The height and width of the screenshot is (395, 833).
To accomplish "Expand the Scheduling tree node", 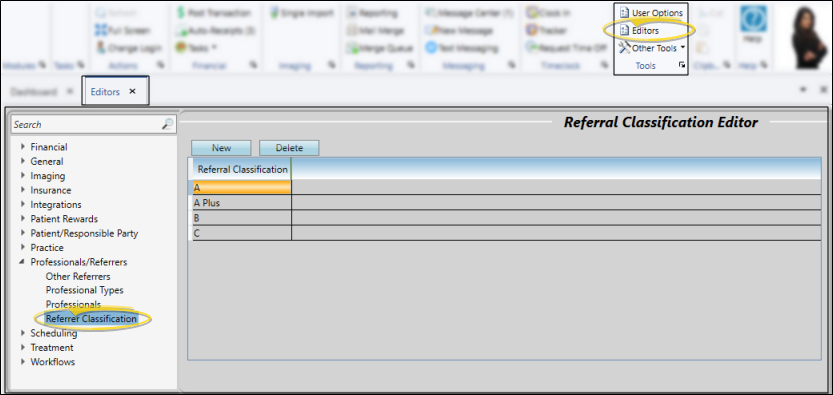I will coord(23,333).
